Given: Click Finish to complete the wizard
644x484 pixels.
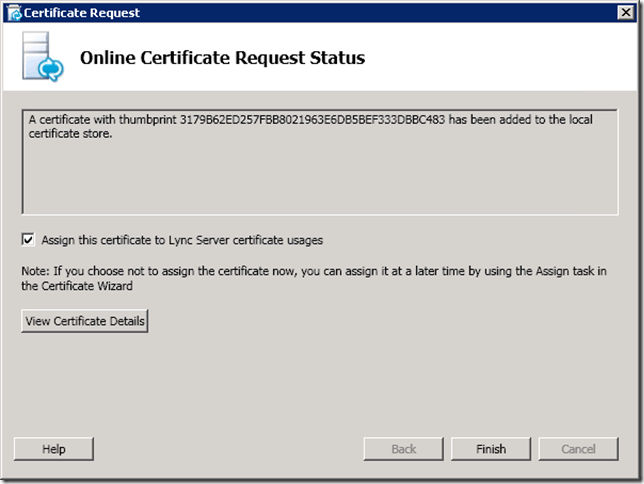Looking at the screenshot, I should (490, 449).
